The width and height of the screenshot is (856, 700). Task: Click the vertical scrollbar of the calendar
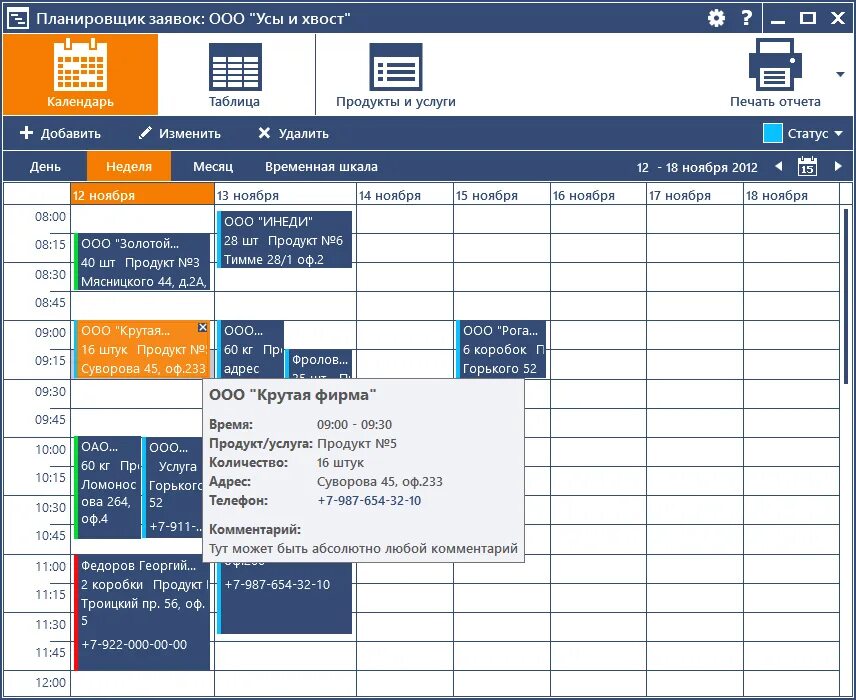(846, 295)
